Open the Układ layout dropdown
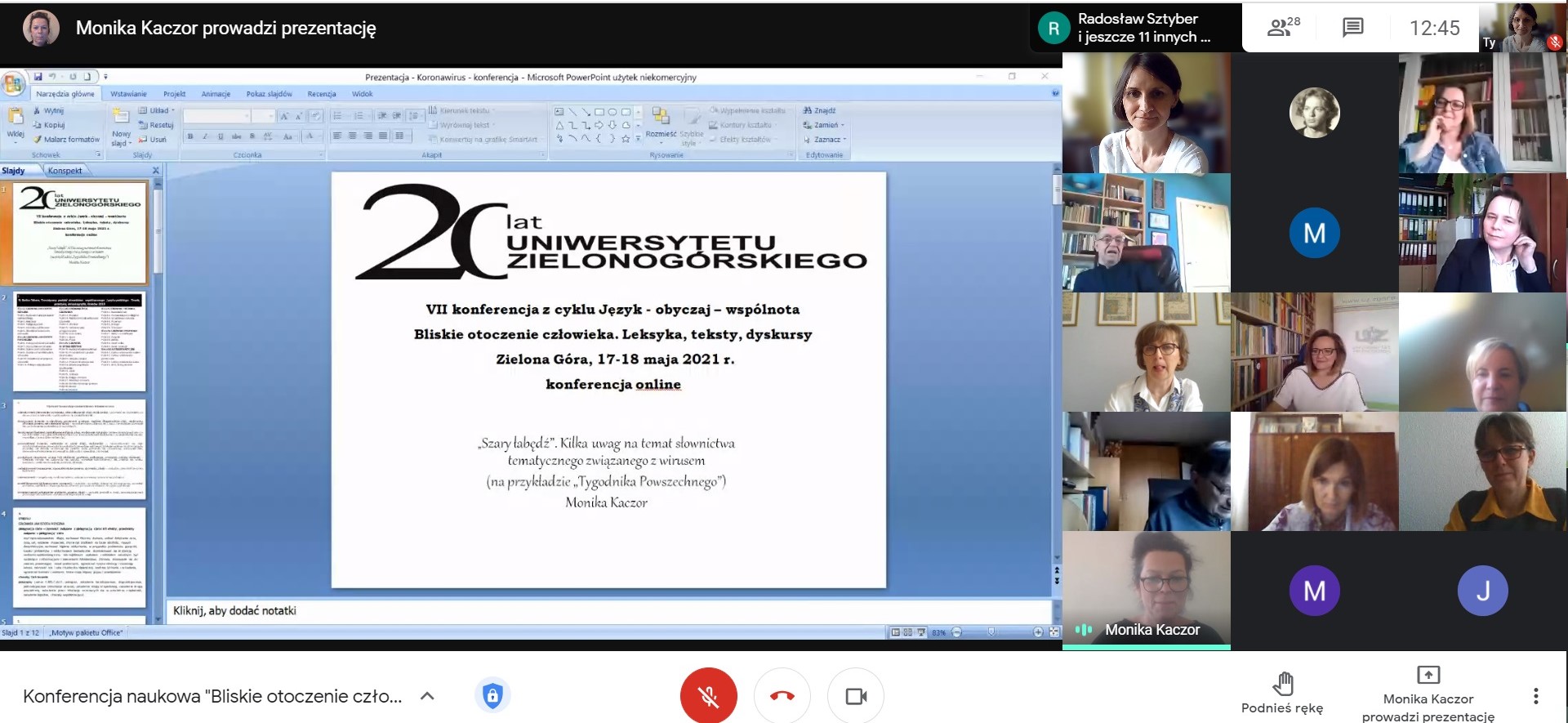1568x723 pixels. pos(157,110)
